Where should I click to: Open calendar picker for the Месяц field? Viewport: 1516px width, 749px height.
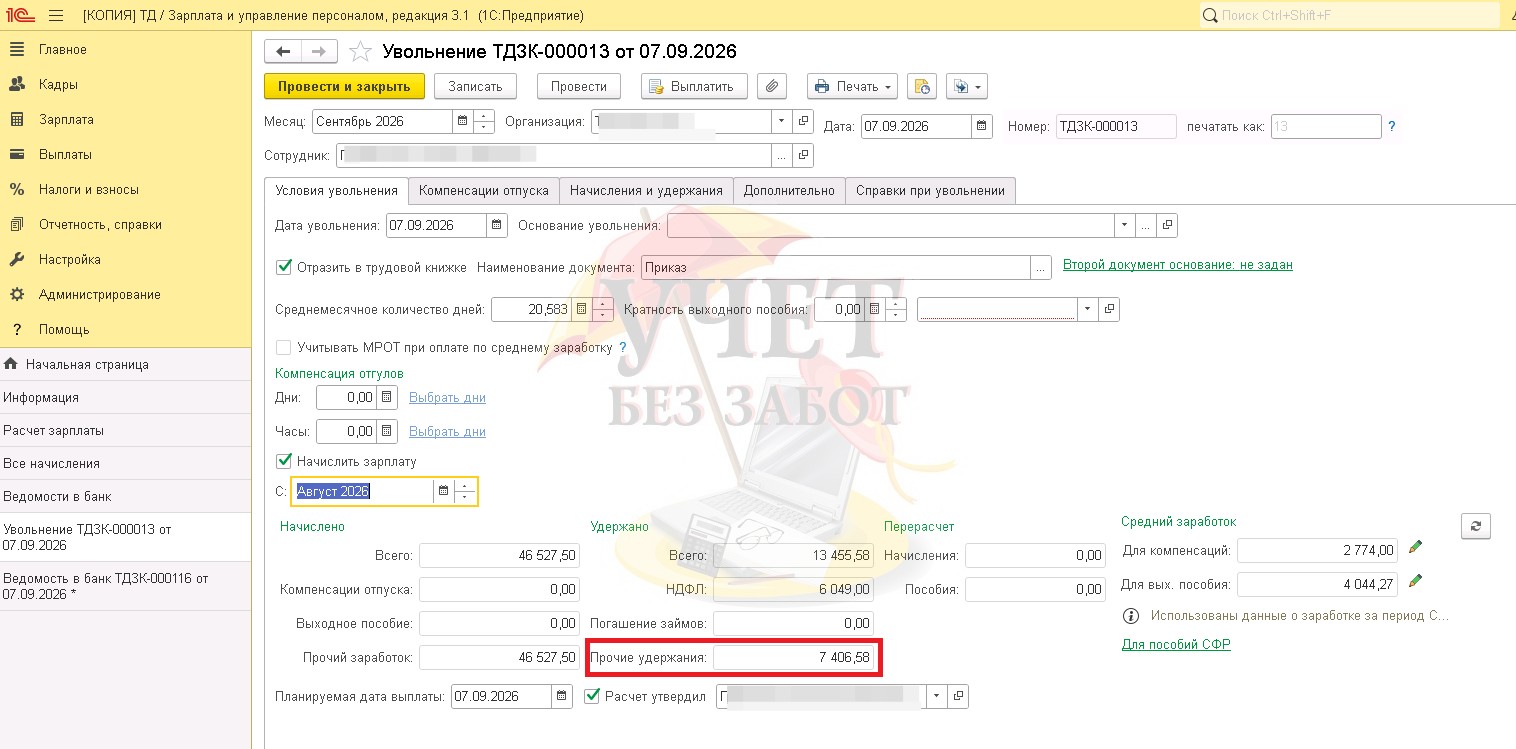point(462,122)
